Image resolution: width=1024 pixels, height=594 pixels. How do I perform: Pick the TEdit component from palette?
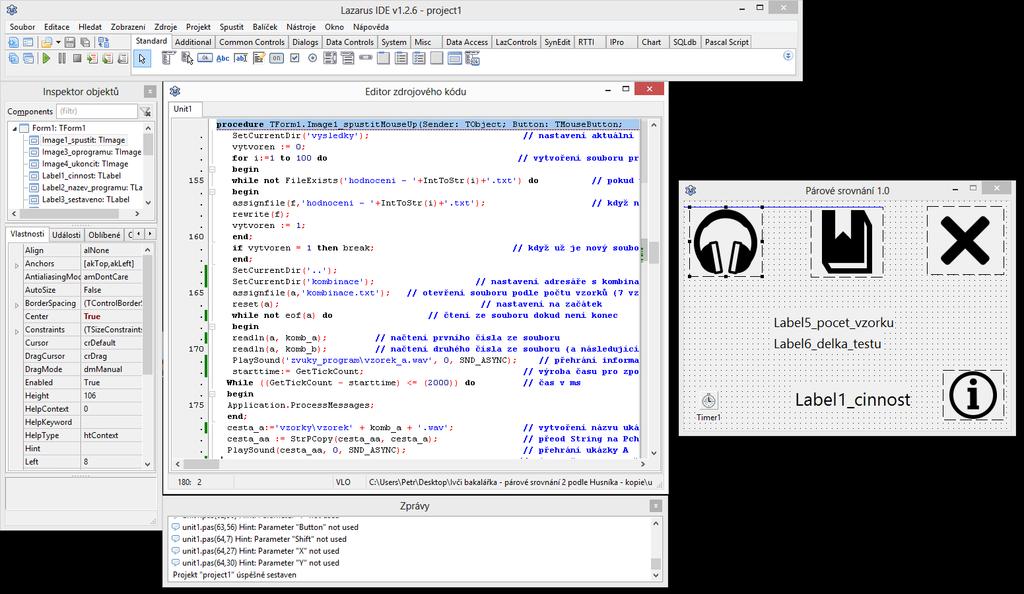point(241,58)
